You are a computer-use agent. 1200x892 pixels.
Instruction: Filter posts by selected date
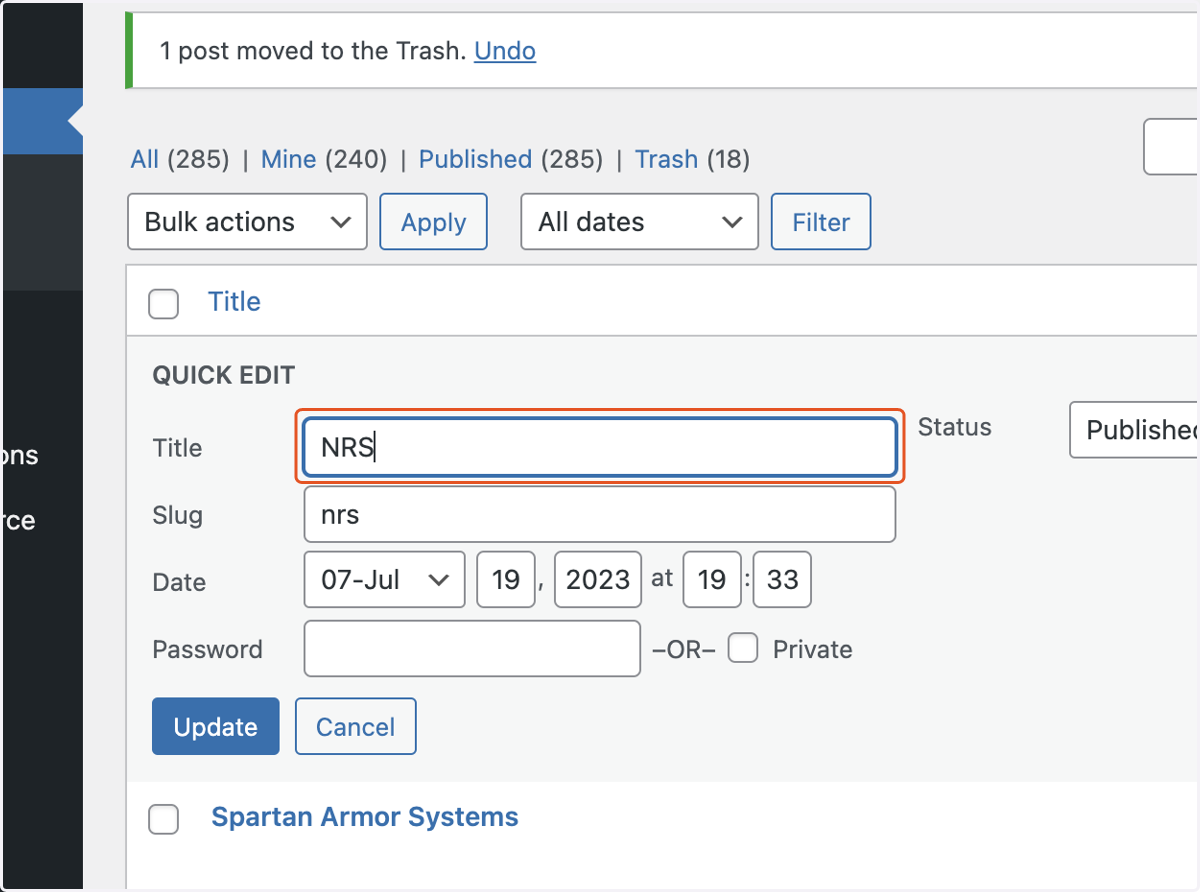pos(821,222)
